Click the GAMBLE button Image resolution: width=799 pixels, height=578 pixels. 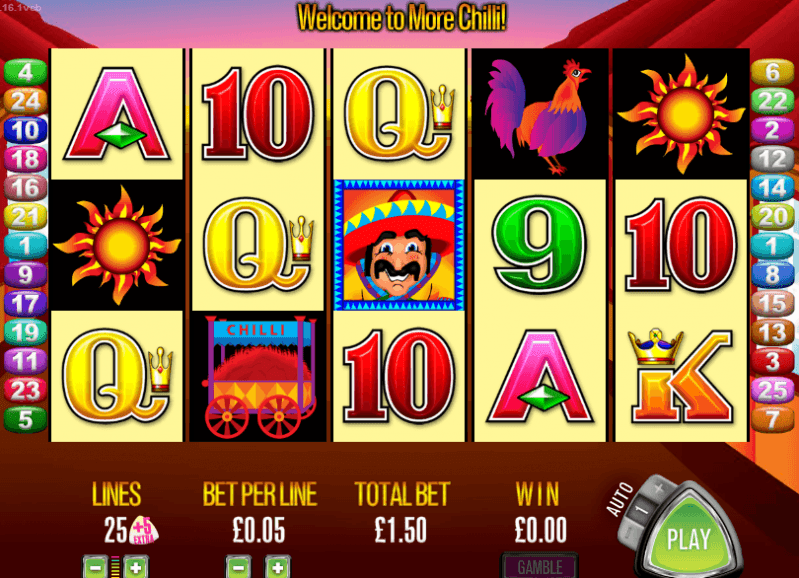pos(540,566)
